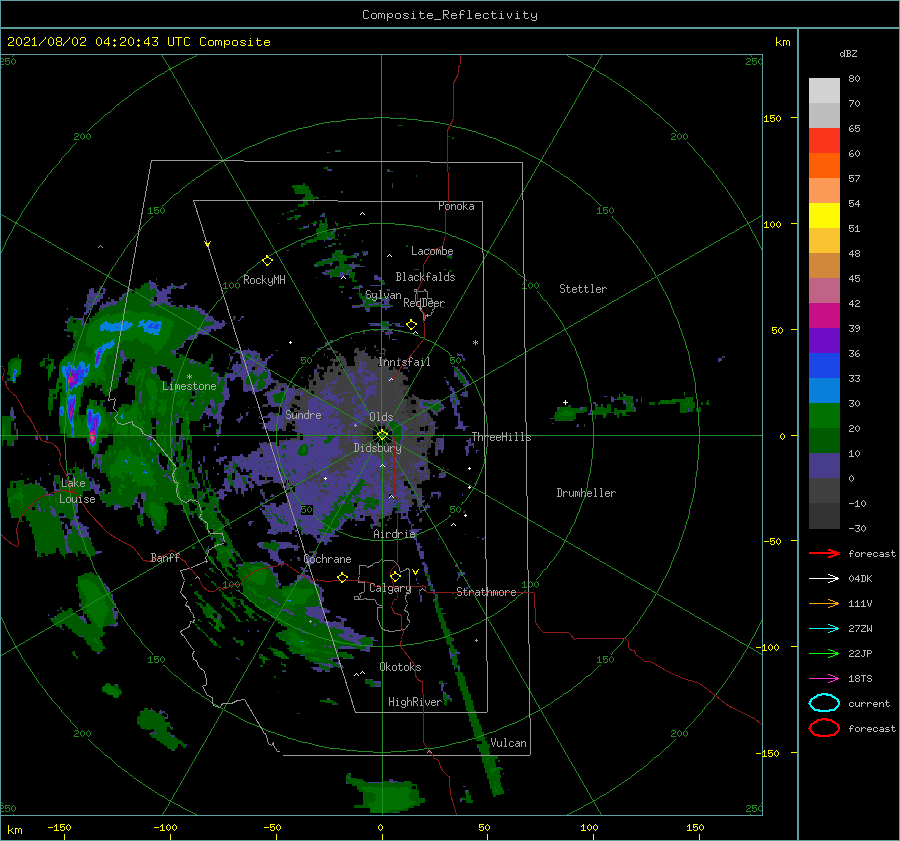Image resolution: width=900 pixels, height=841 pixels.
Task: Click the Ponoka town label
Action: pyautogui.click(x=456, y=206)
